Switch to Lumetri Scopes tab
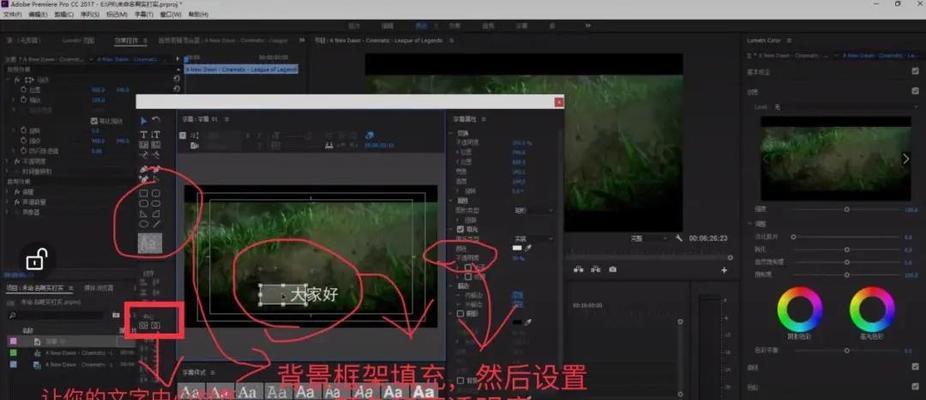Viewport: 926px width, 400px height. [79, 40]
